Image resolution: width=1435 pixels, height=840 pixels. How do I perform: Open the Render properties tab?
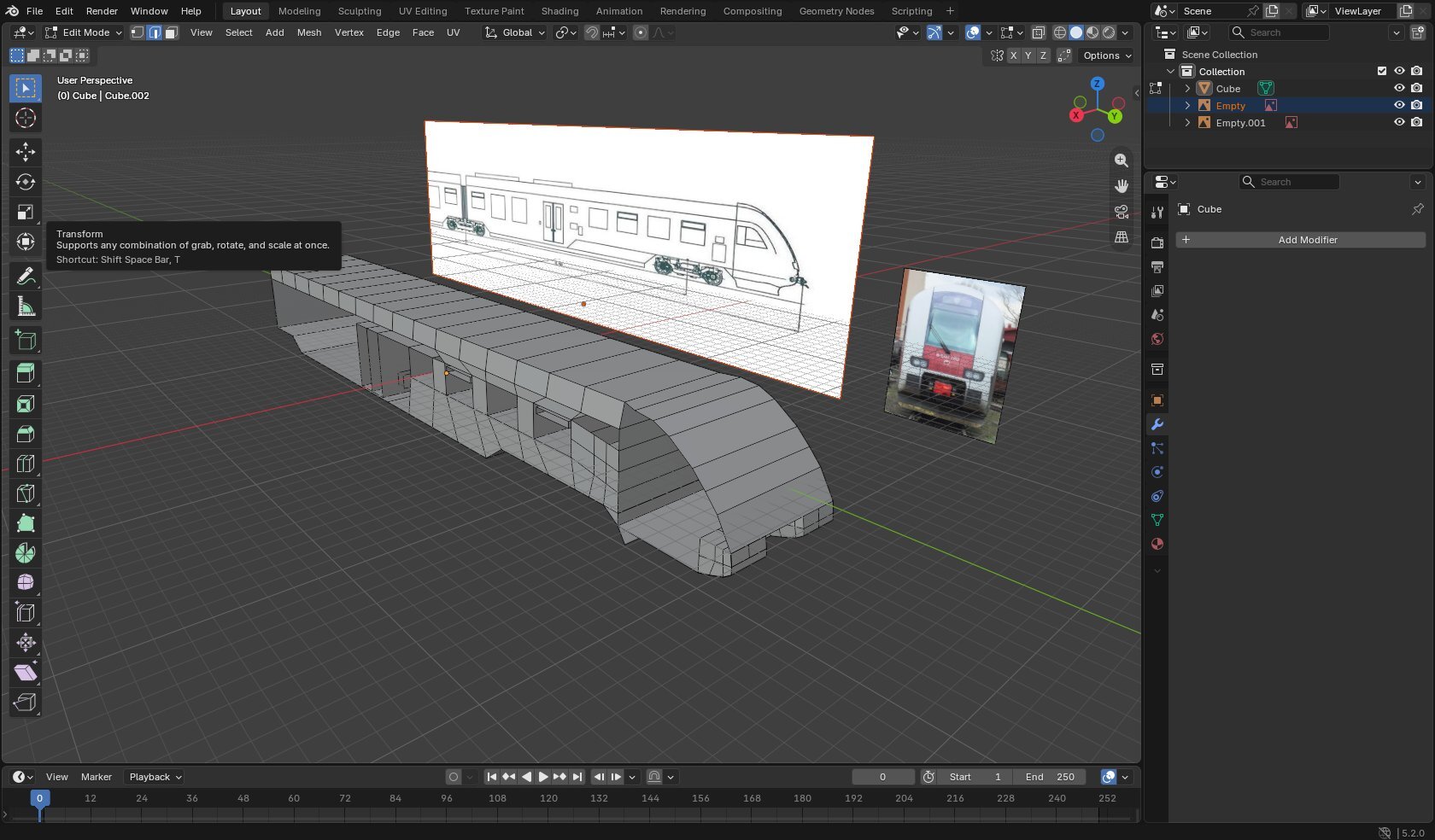tap(1157, 243)
